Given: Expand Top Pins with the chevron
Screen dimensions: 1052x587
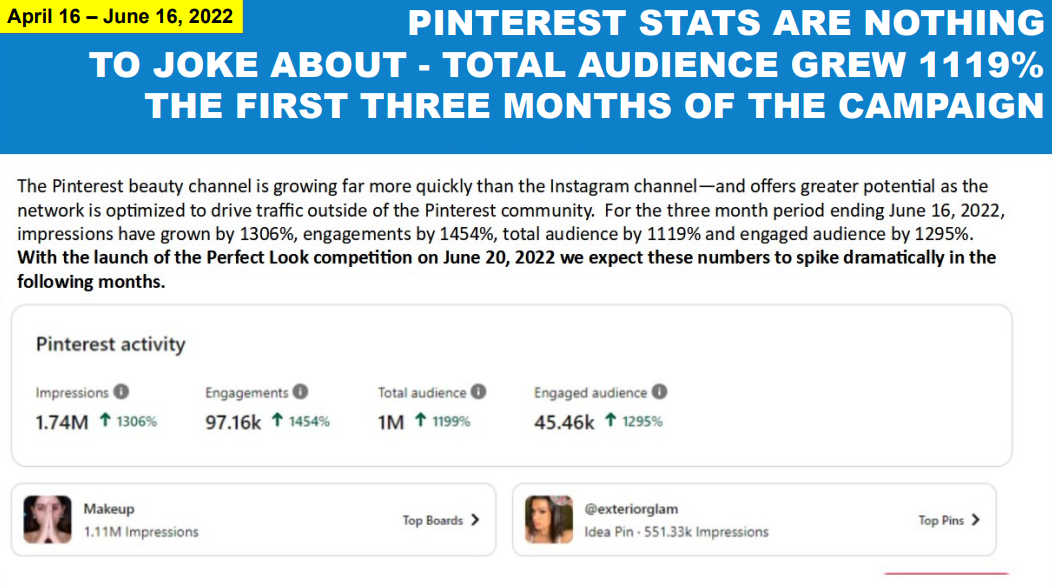Looking at the screenshot, I should [976, 520].
